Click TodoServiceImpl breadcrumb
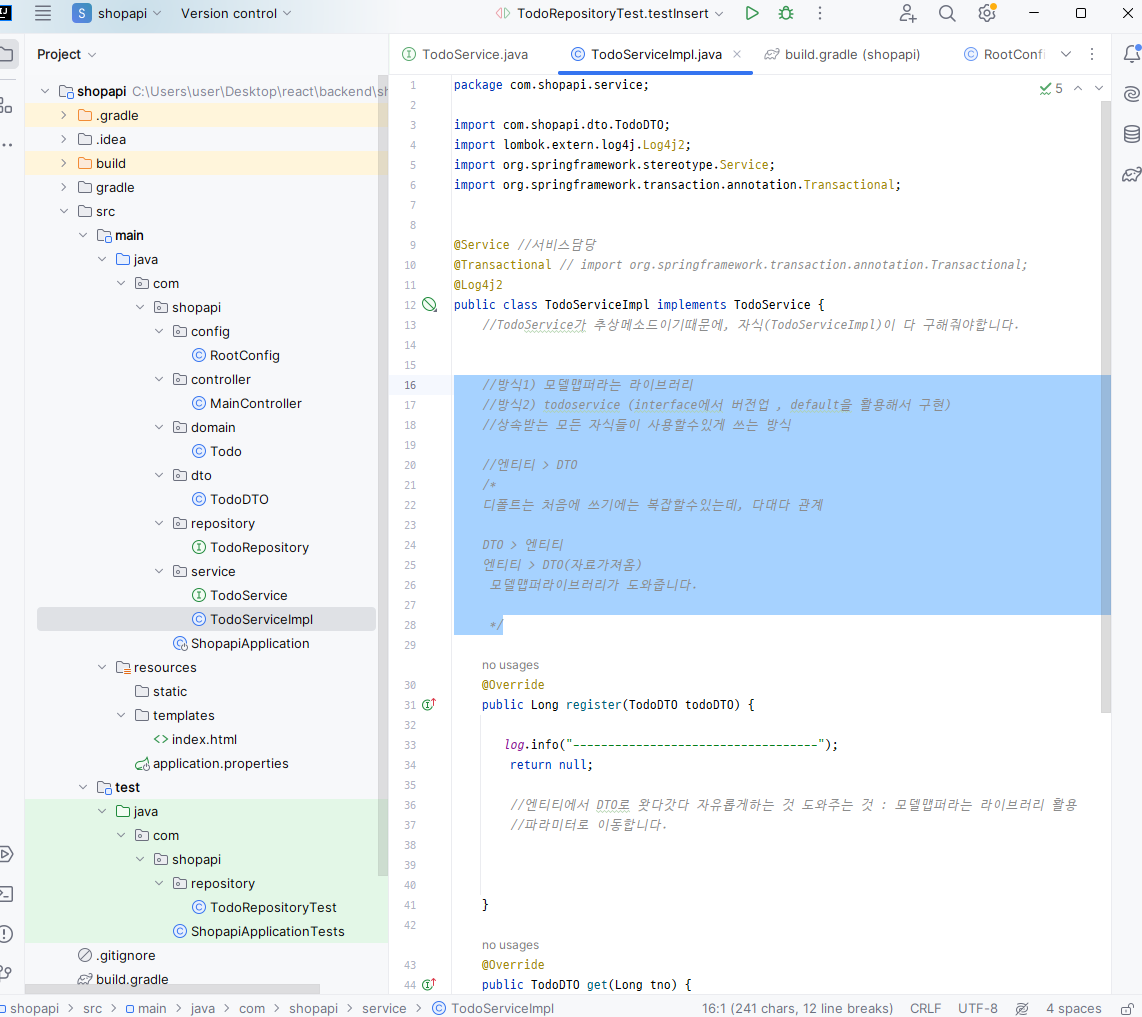Image resolution: width=1142 pixels, height=1017 pixels. point(493,1008)
